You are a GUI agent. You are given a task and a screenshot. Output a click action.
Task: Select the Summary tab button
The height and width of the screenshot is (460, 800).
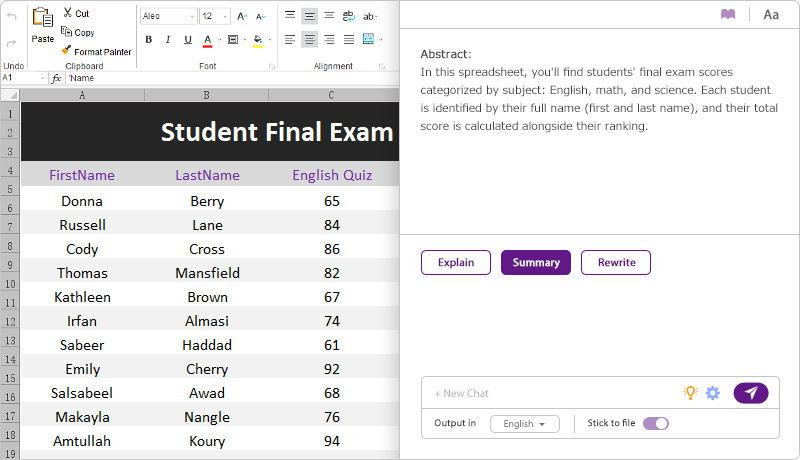click(x=536, y=262)
